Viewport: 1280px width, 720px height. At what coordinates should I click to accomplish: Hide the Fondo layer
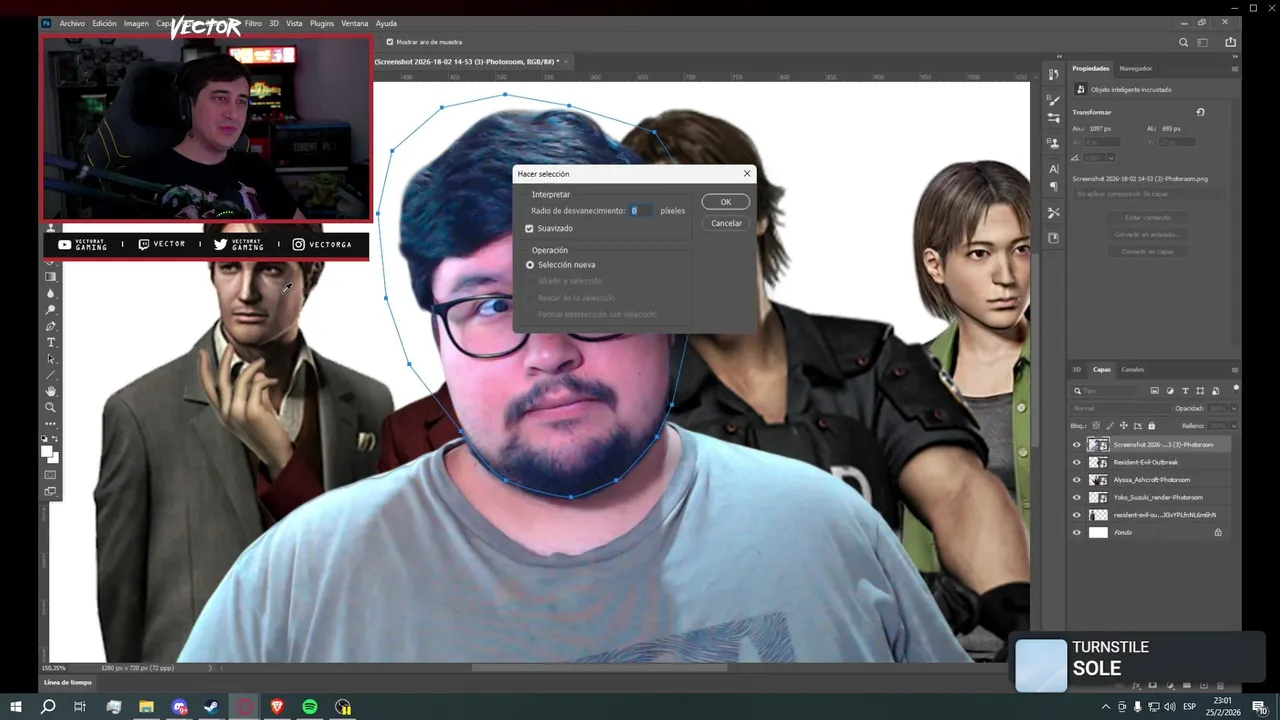click(x=1077, y=533)
